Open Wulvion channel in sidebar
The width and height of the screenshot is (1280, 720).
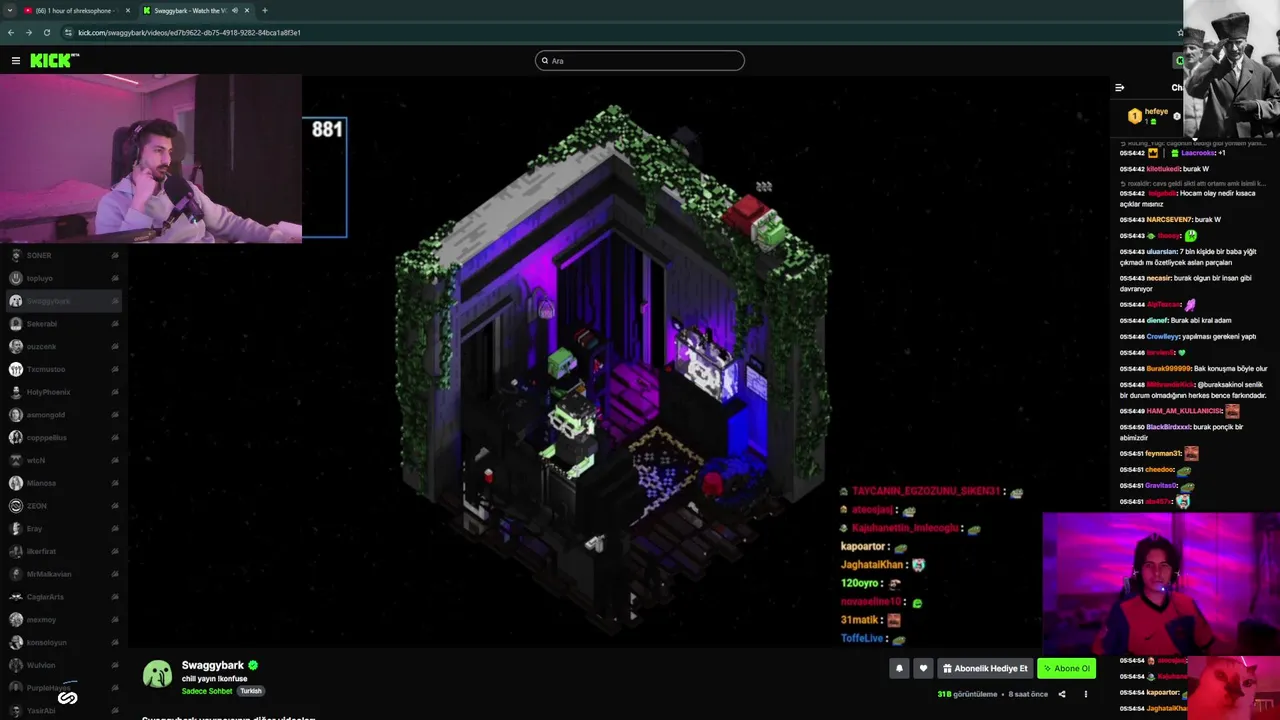point(62,665)
